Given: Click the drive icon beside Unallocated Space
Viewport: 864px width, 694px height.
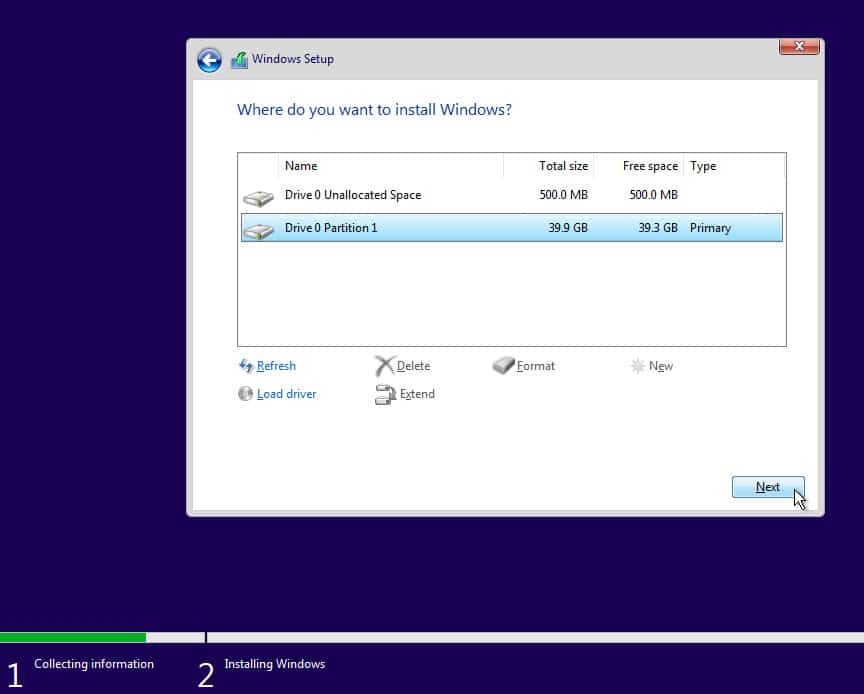Looking at the screenshot, I should (x=258, y=195).
